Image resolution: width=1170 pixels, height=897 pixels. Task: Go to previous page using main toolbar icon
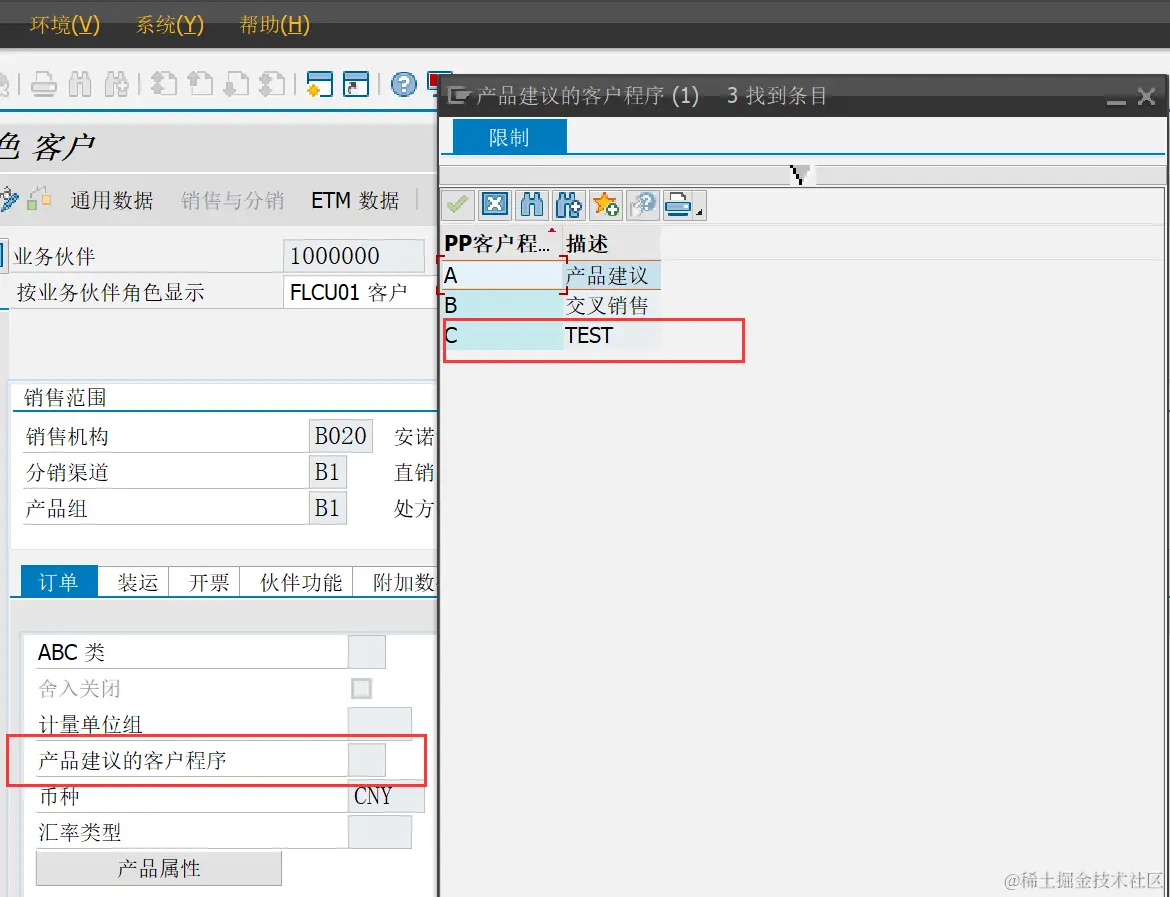(x=200, y=84)
